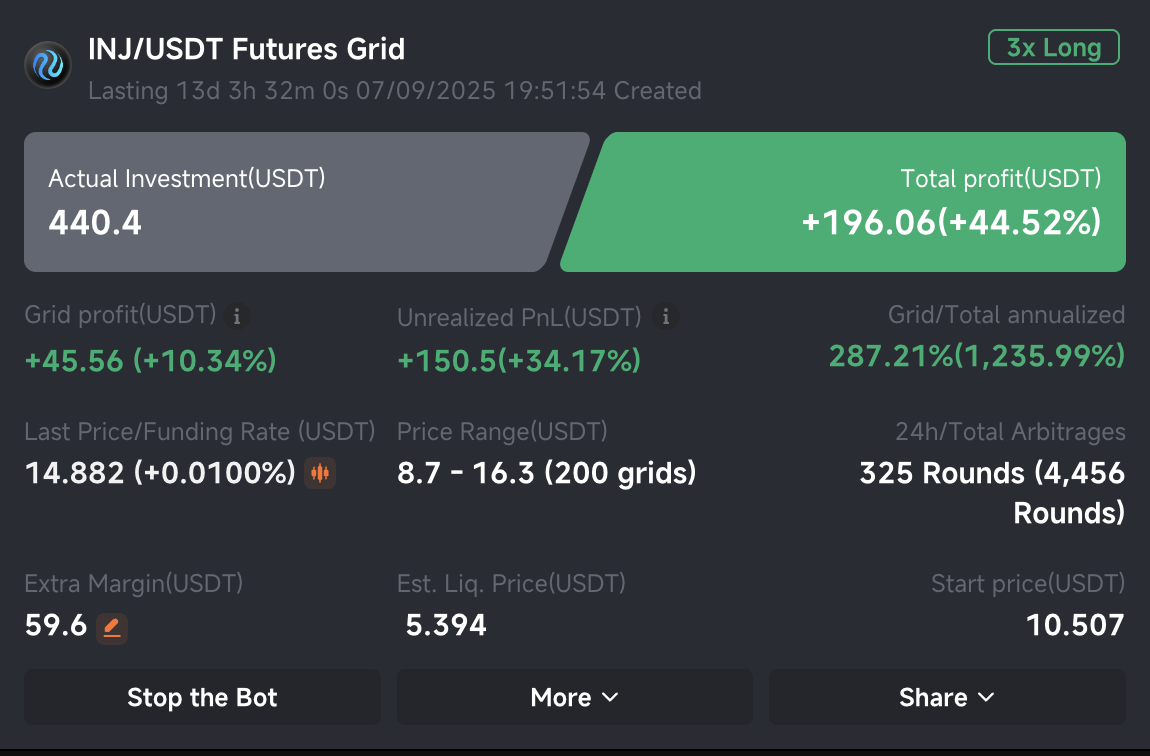This screenshot has height=756, width=1150.
Task: Edit Extra Margin with pencil icon
Action: coord(112,628)
